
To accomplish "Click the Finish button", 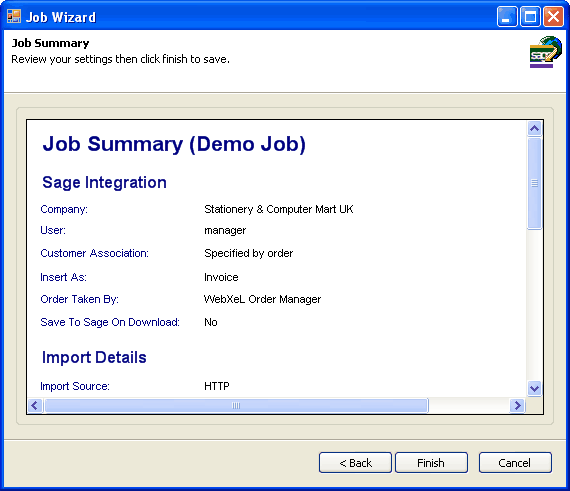I will pyautogui.click(x=431, y=463).
